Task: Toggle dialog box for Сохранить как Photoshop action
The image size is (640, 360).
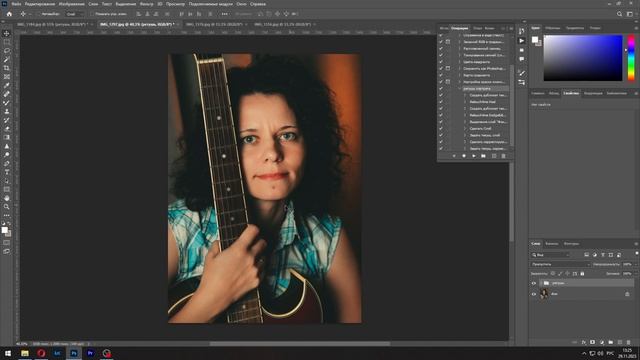Action: pyautogui.click(x=448, y=69)
